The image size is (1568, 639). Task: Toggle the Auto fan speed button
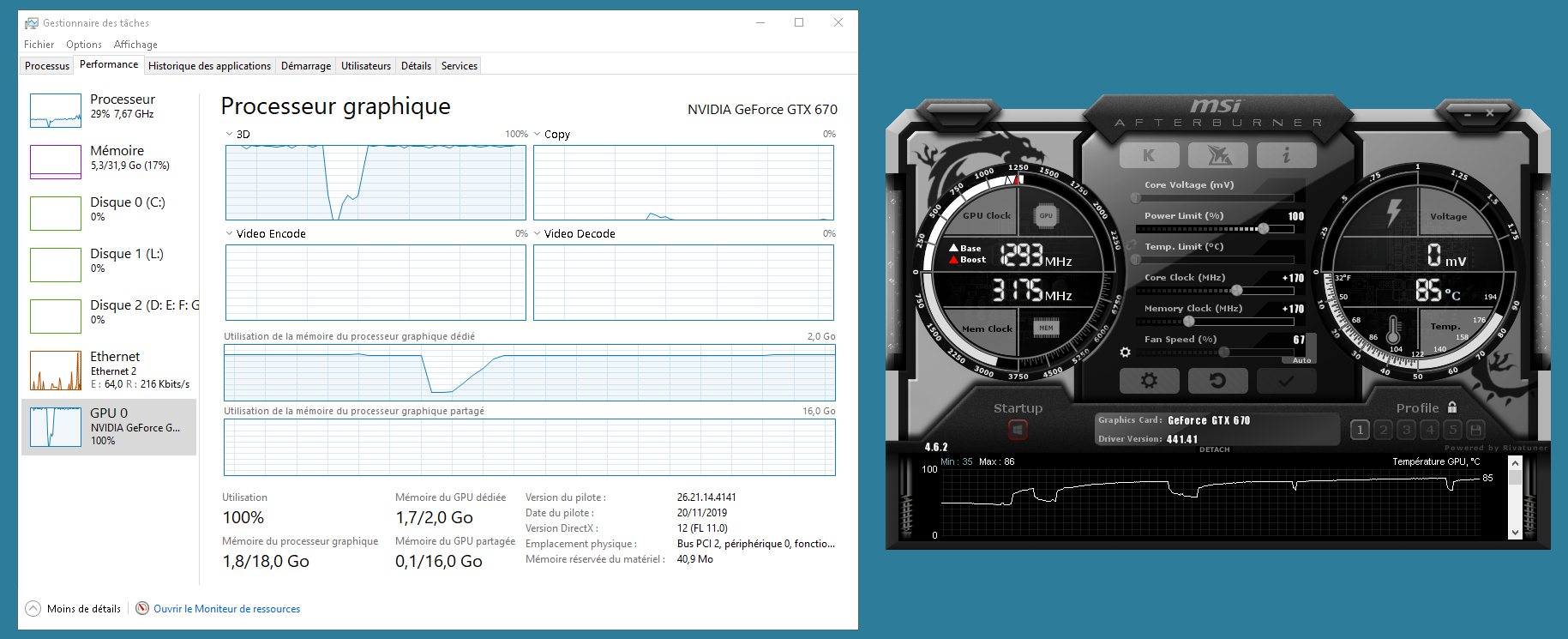1301,360
